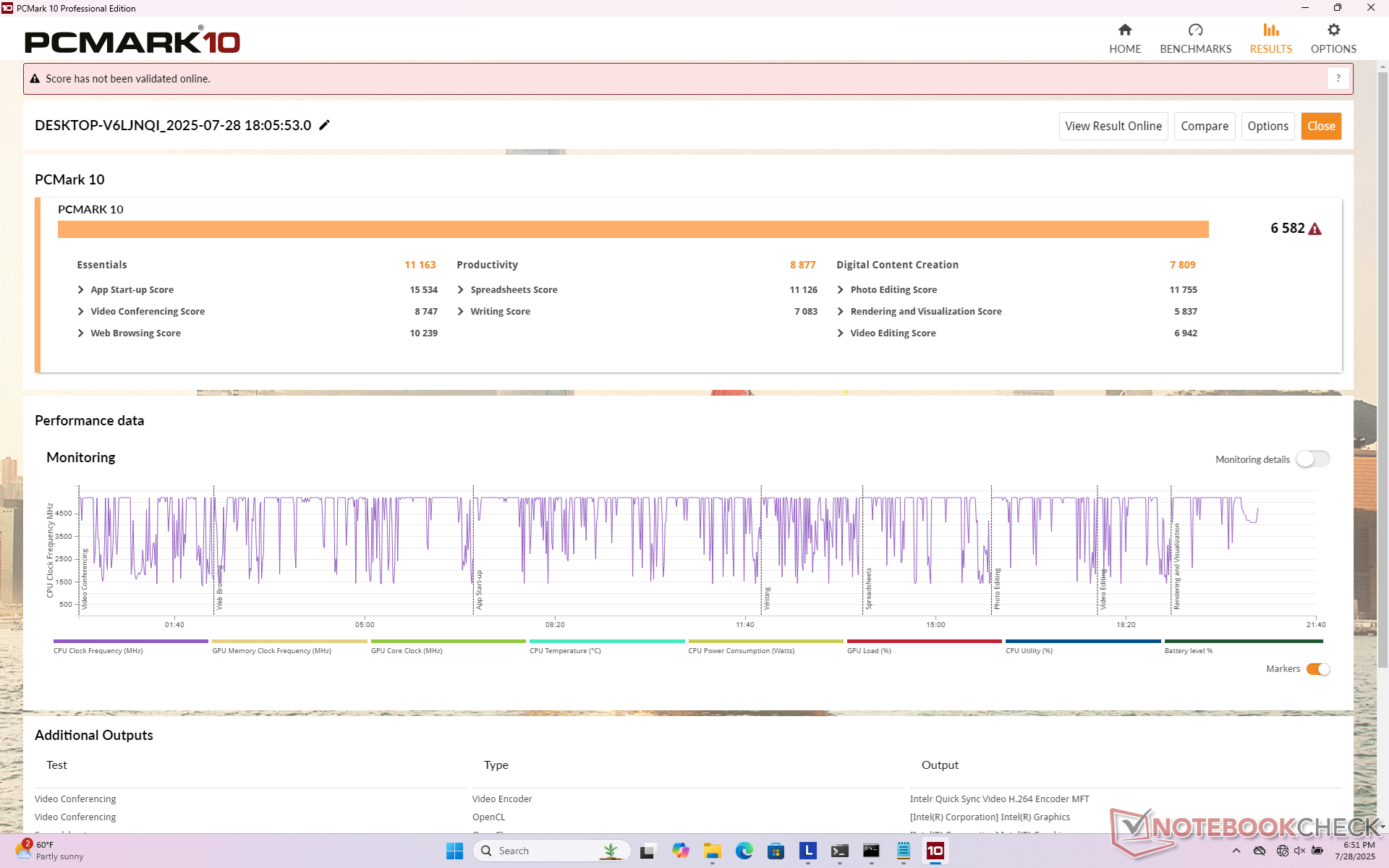Click the PCMark 10 taskbar icon
This screenshot has width=1389, height=868.
[935, 851]
